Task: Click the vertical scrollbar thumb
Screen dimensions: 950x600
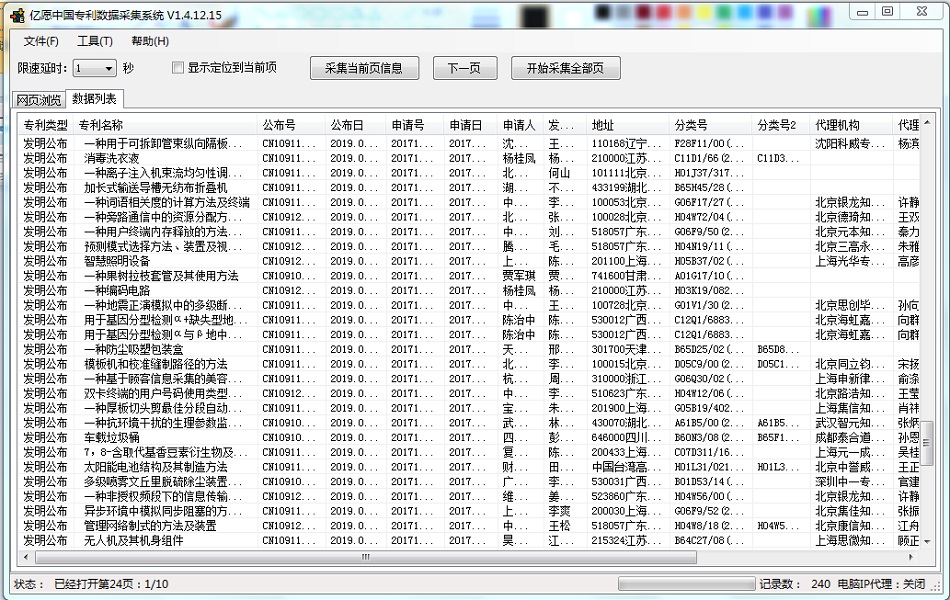Action: [x=927, y=443]
